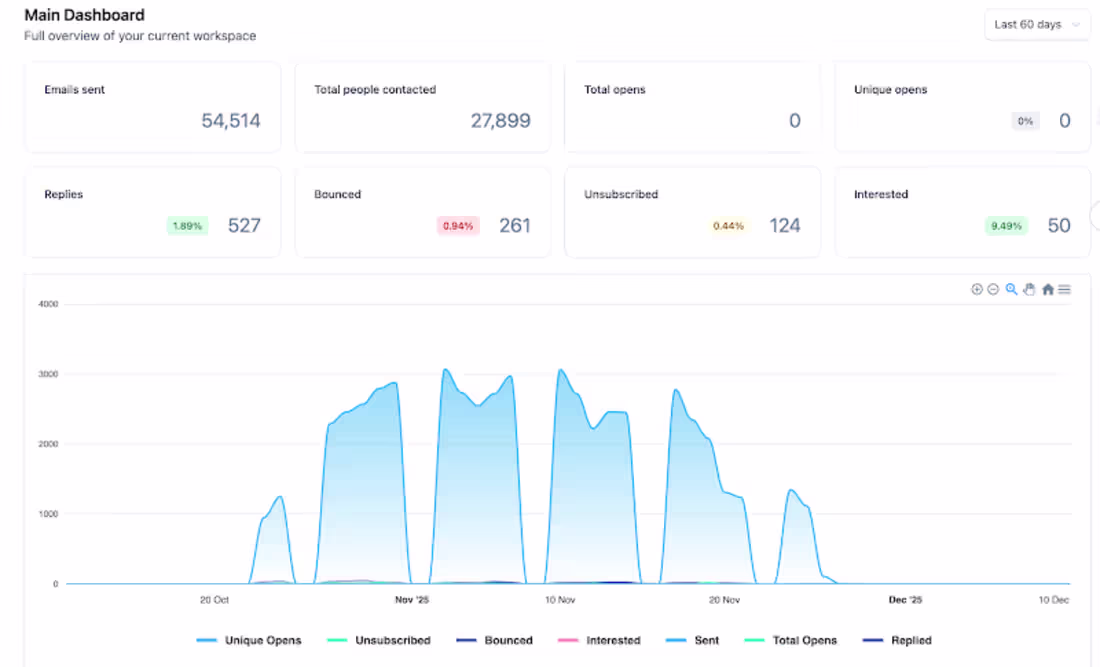Activate the hand panning tool
1100x667 pixels.
click(1029, 289)
